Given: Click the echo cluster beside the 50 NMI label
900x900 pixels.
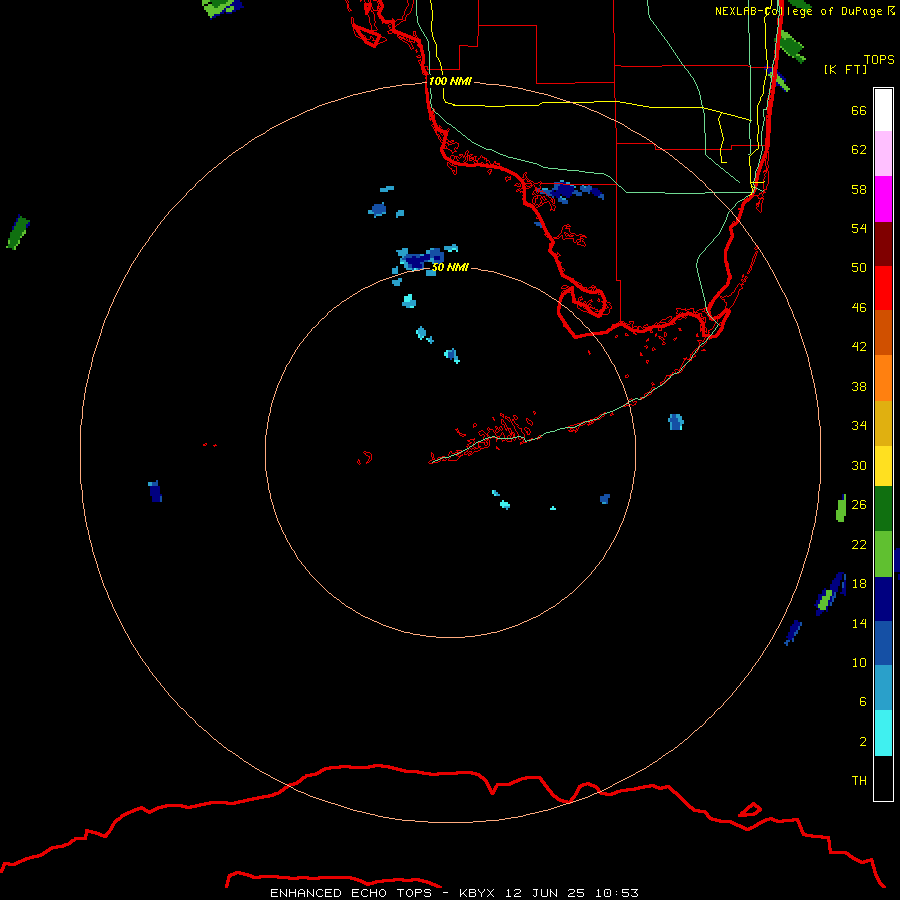Looking at the screenshot, I should coord(422,259).
